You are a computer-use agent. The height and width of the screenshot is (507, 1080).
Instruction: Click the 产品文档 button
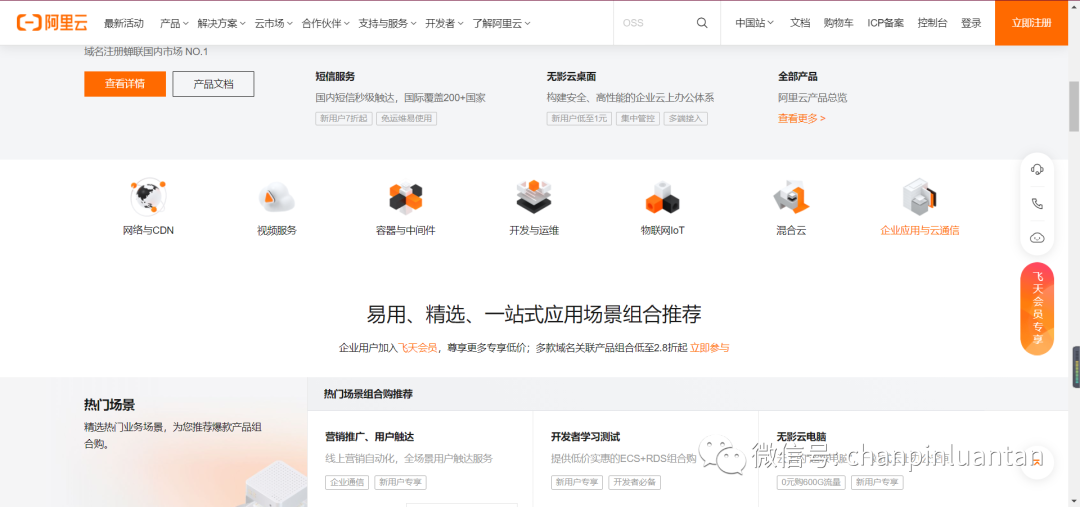click(x=214, y=84)
